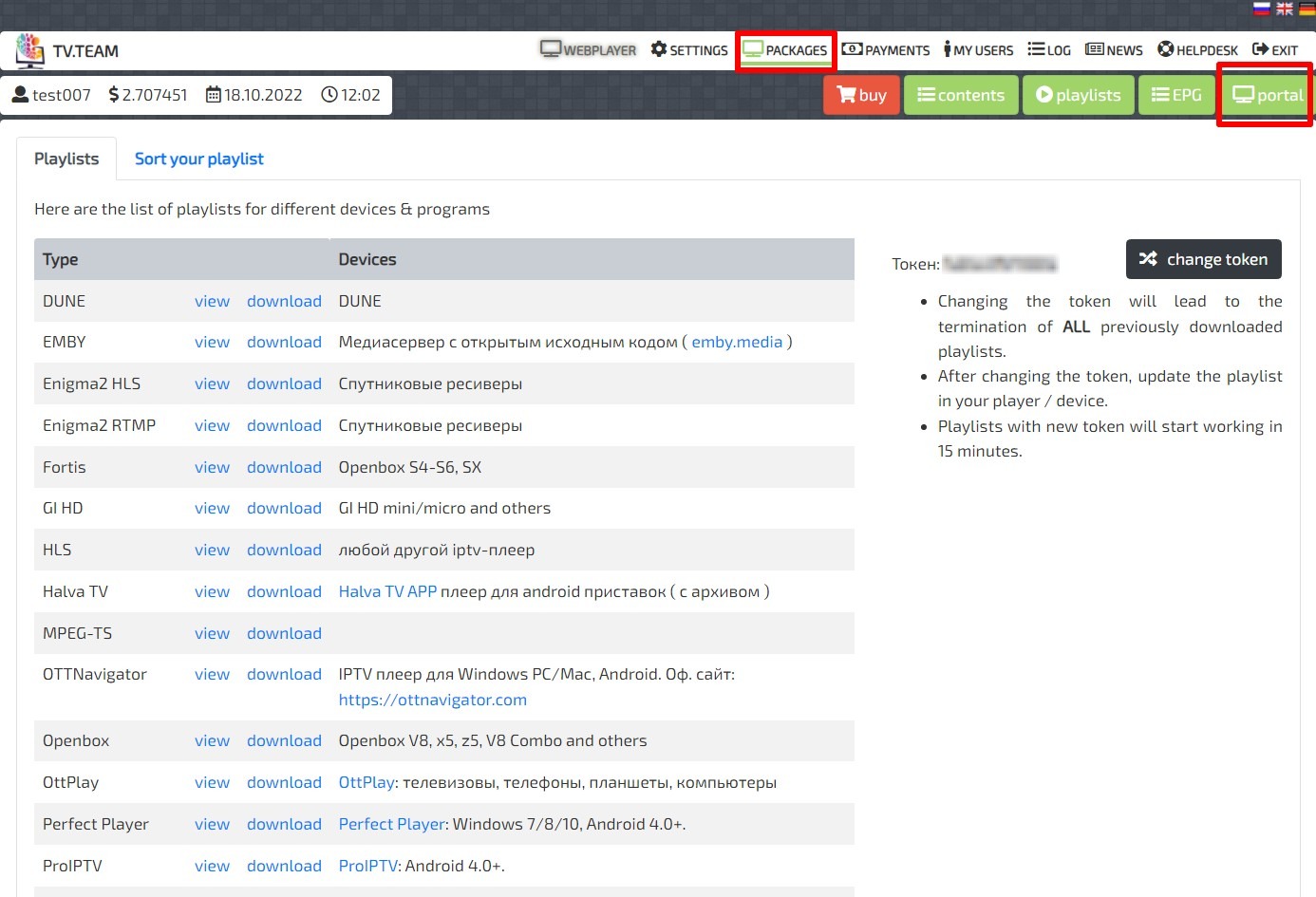Open the Payments menu item
1316x897 pixels.
tap(886, 49)
